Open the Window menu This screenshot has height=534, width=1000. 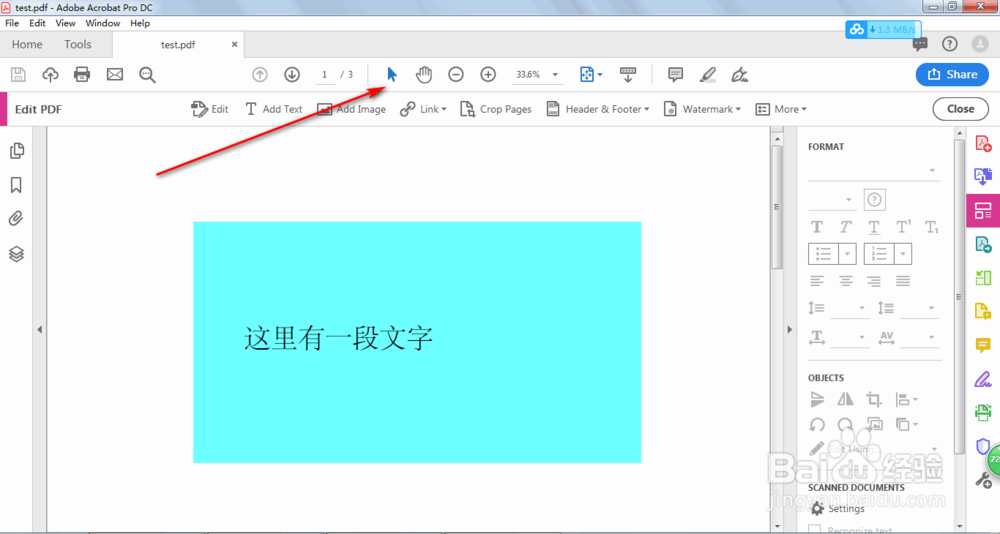point(103,23)
